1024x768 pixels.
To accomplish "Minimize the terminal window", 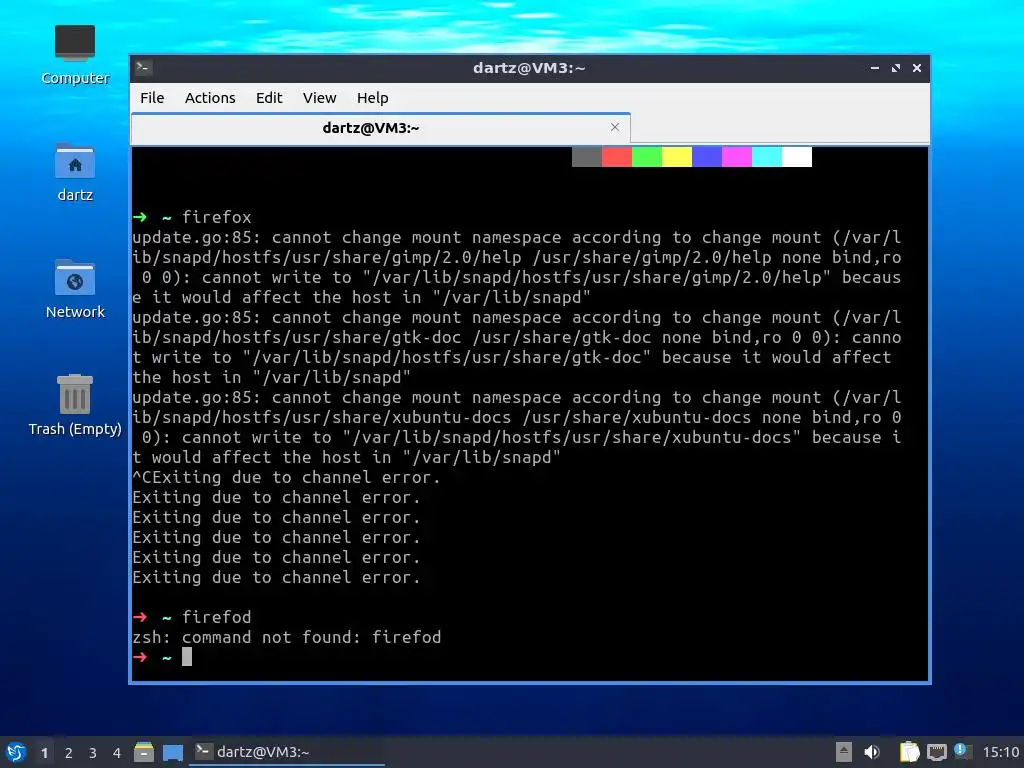I will [x=874, y=68].
